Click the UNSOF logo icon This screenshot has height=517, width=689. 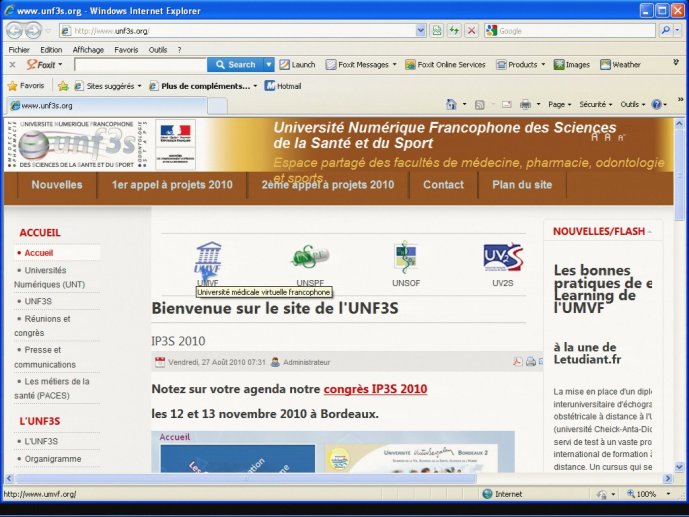406,257
